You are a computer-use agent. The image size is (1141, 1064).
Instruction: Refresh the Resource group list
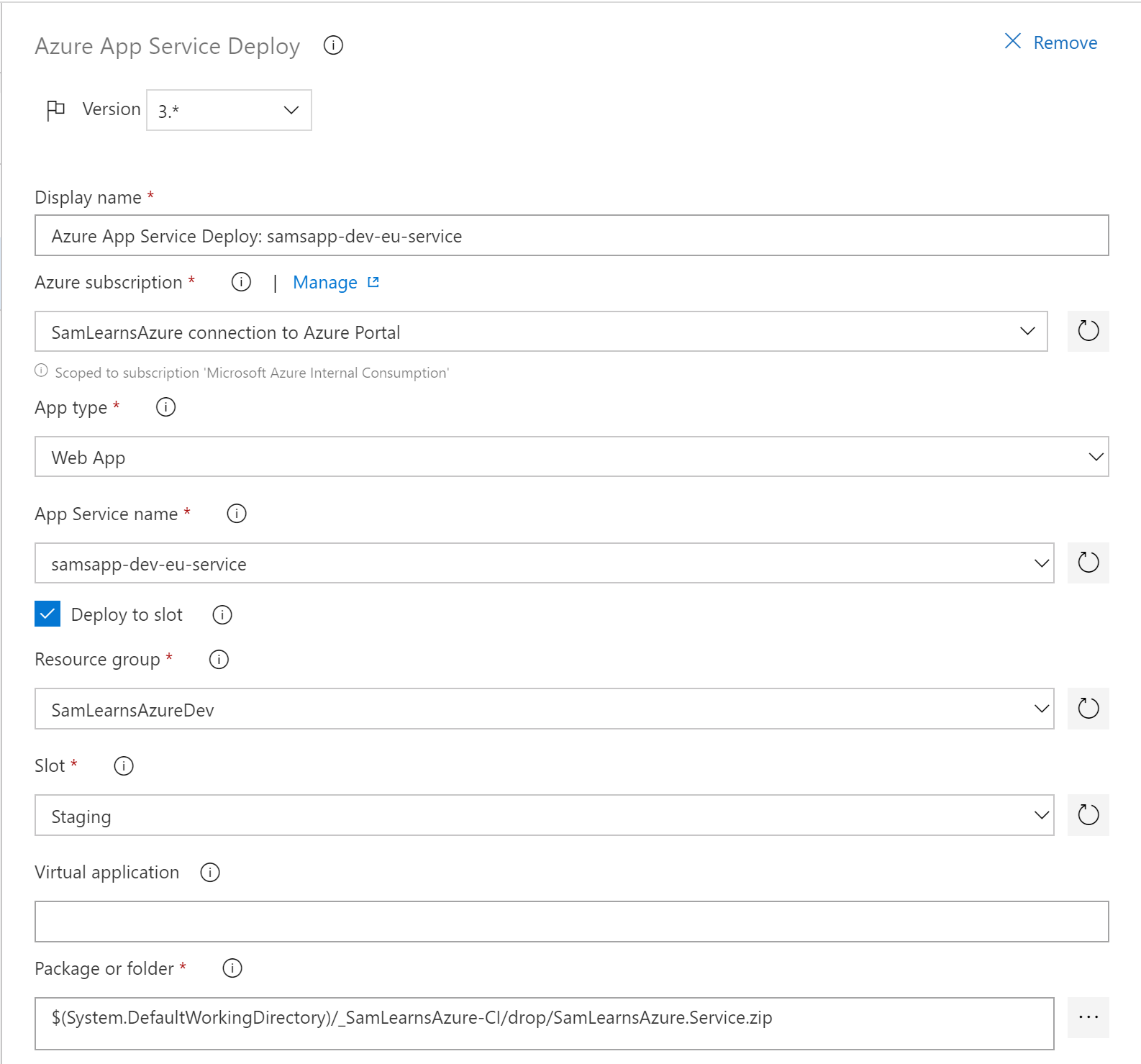coord(1088,709)
